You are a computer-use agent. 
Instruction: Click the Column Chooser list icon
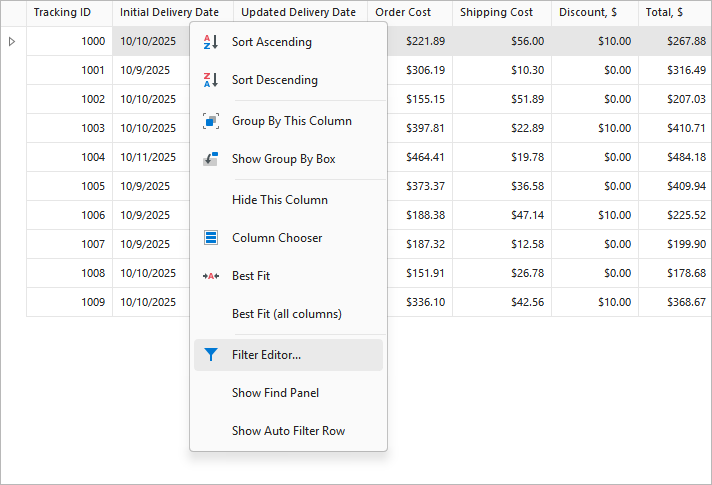pyautogui.click(x=211, y=238)
